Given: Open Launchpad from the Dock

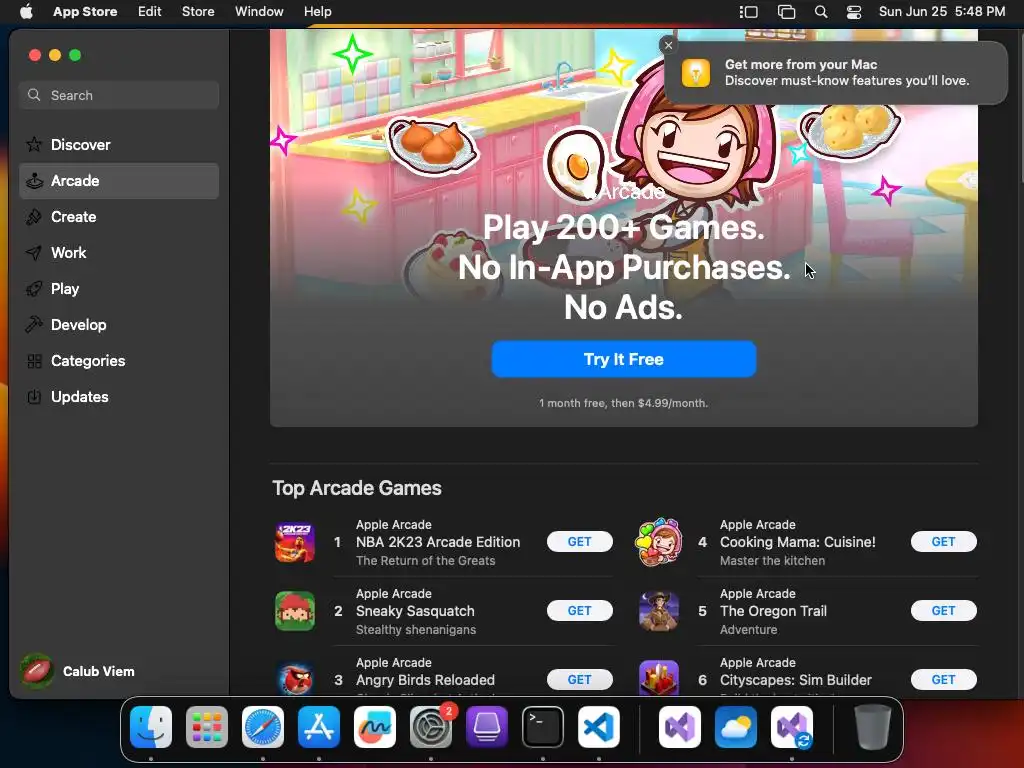Looking at the screenshot, I should click(x=207, y=727).
